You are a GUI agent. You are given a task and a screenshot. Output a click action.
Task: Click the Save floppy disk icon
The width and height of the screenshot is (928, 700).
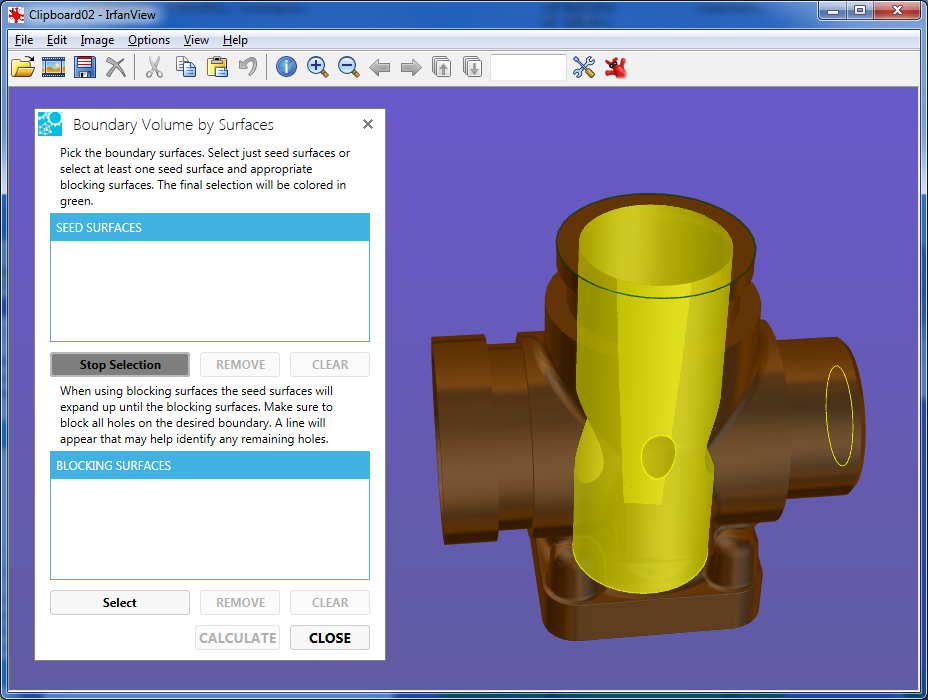[x=85, y=67]
